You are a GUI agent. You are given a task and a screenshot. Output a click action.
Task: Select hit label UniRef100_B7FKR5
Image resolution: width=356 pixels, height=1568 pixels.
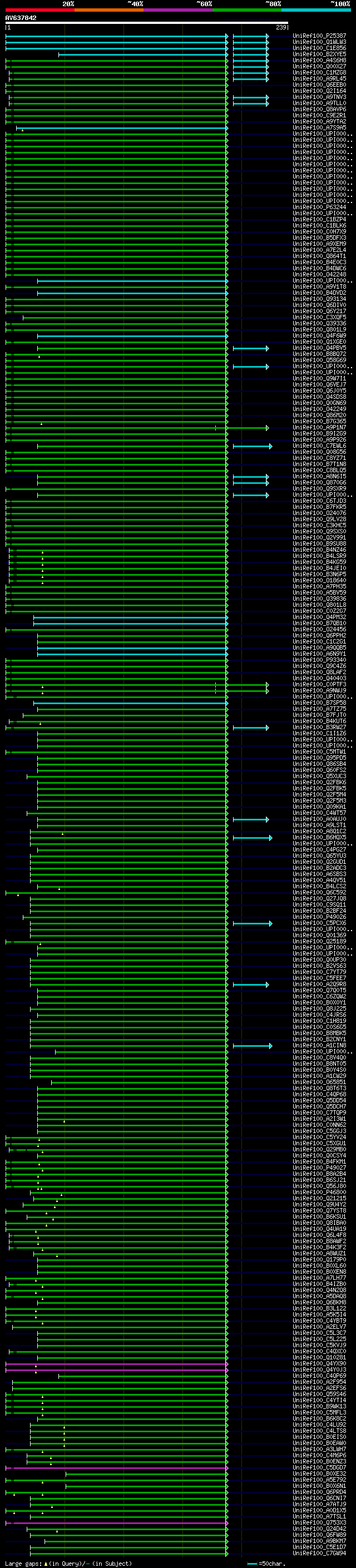coord(319,506)
